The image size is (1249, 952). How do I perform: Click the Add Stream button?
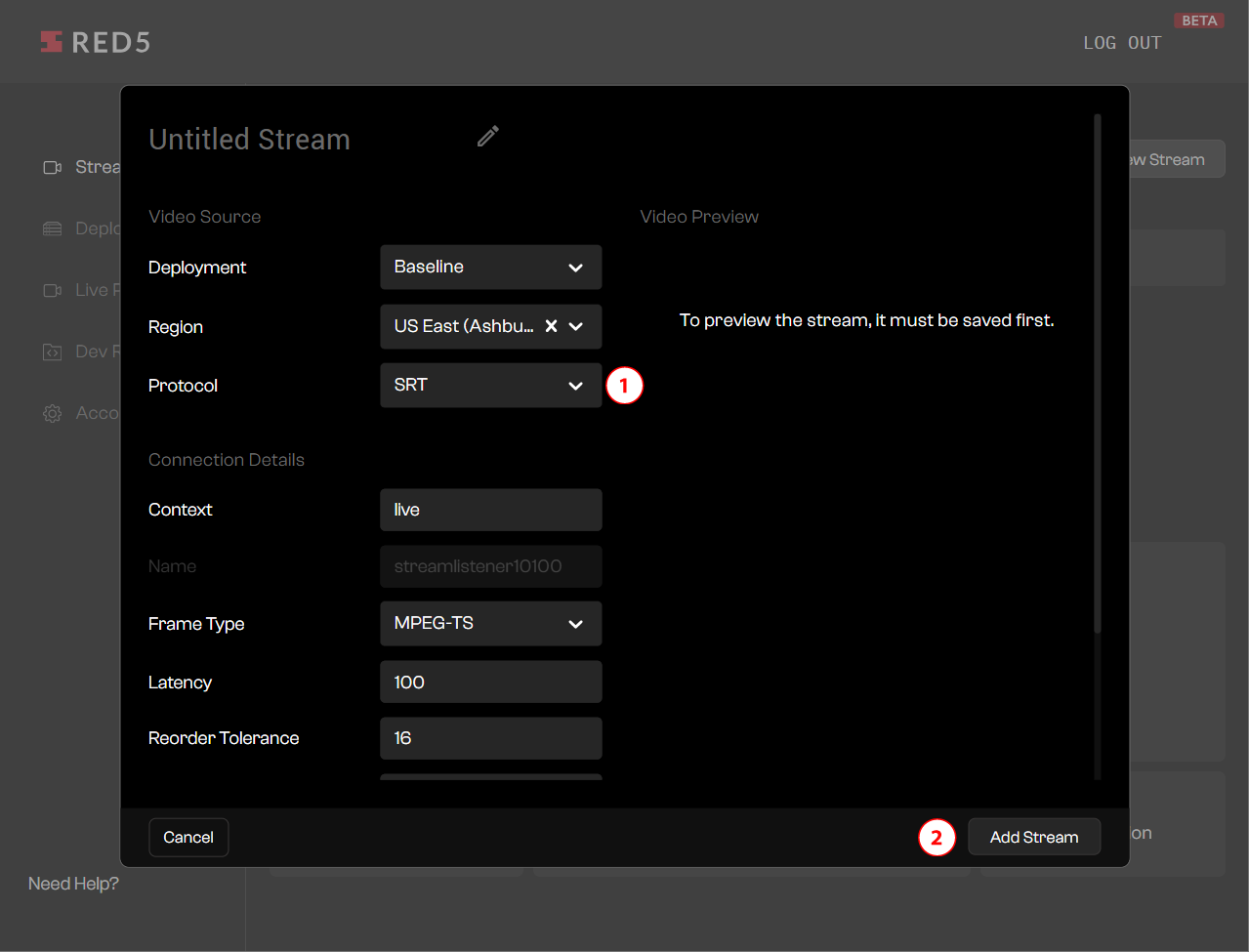1034,837
